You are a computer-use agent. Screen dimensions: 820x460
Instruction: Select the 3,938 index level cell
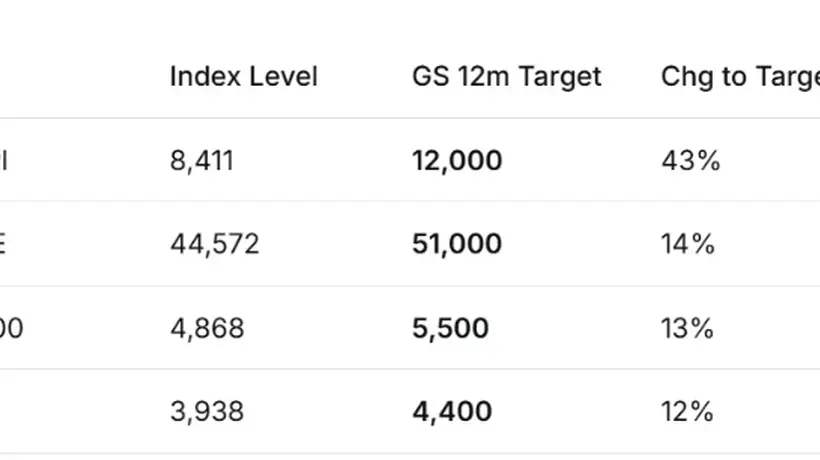pos(207,411)
